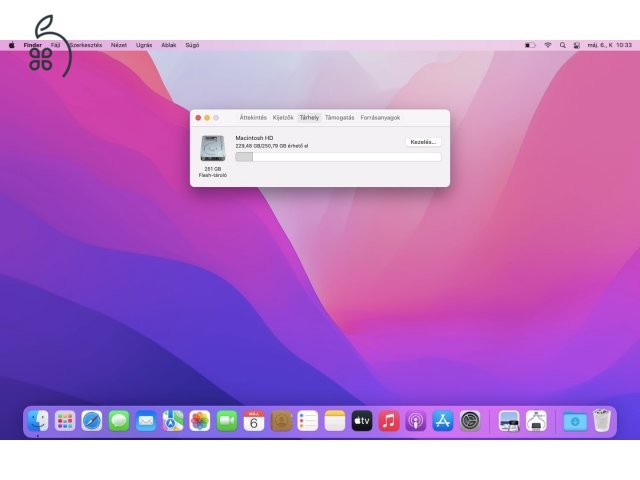Open Mail app in the Dock

[146, 421]
